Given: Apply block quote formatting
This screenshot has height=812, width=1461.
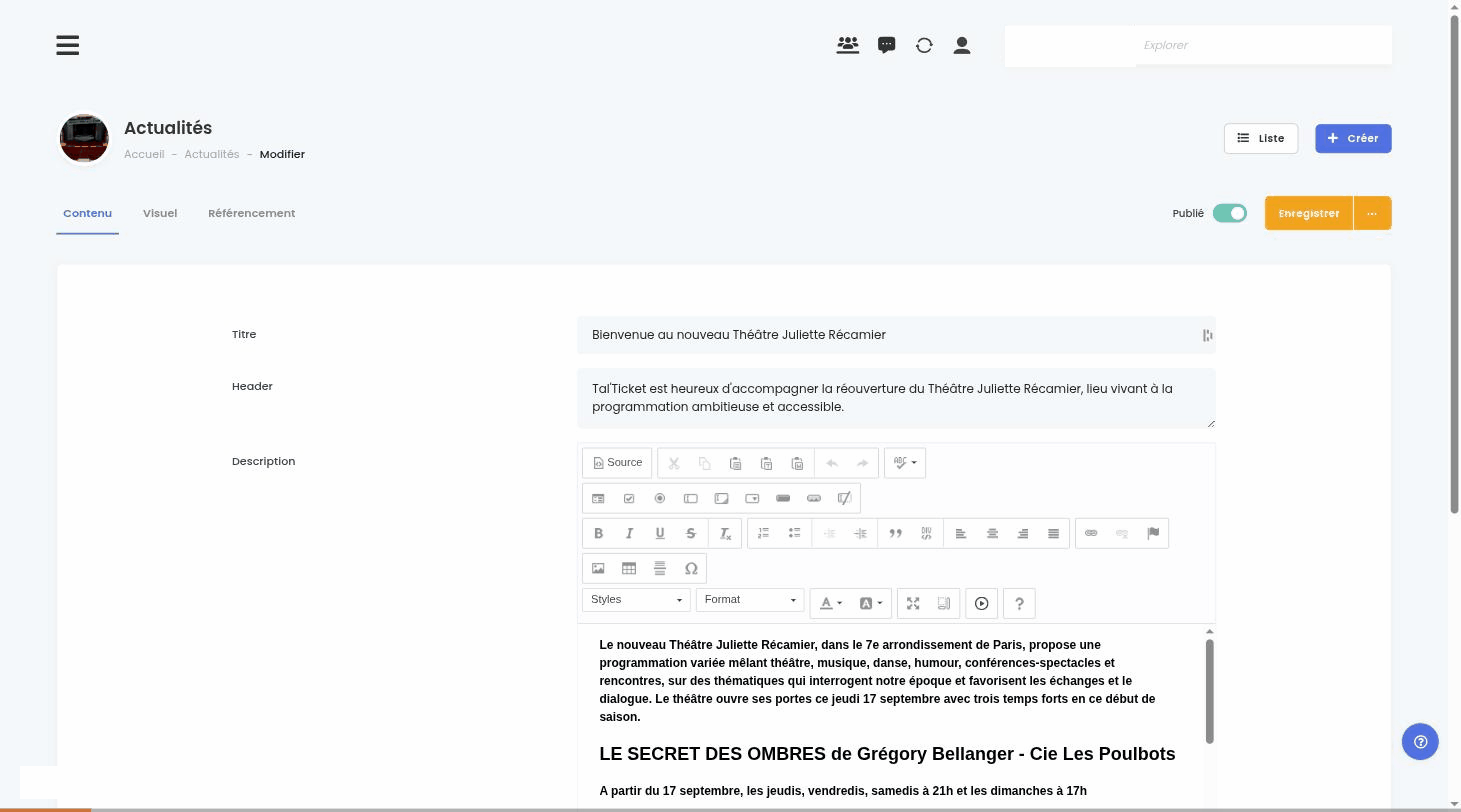Looking at the screenshot, I should click(896, 533).
